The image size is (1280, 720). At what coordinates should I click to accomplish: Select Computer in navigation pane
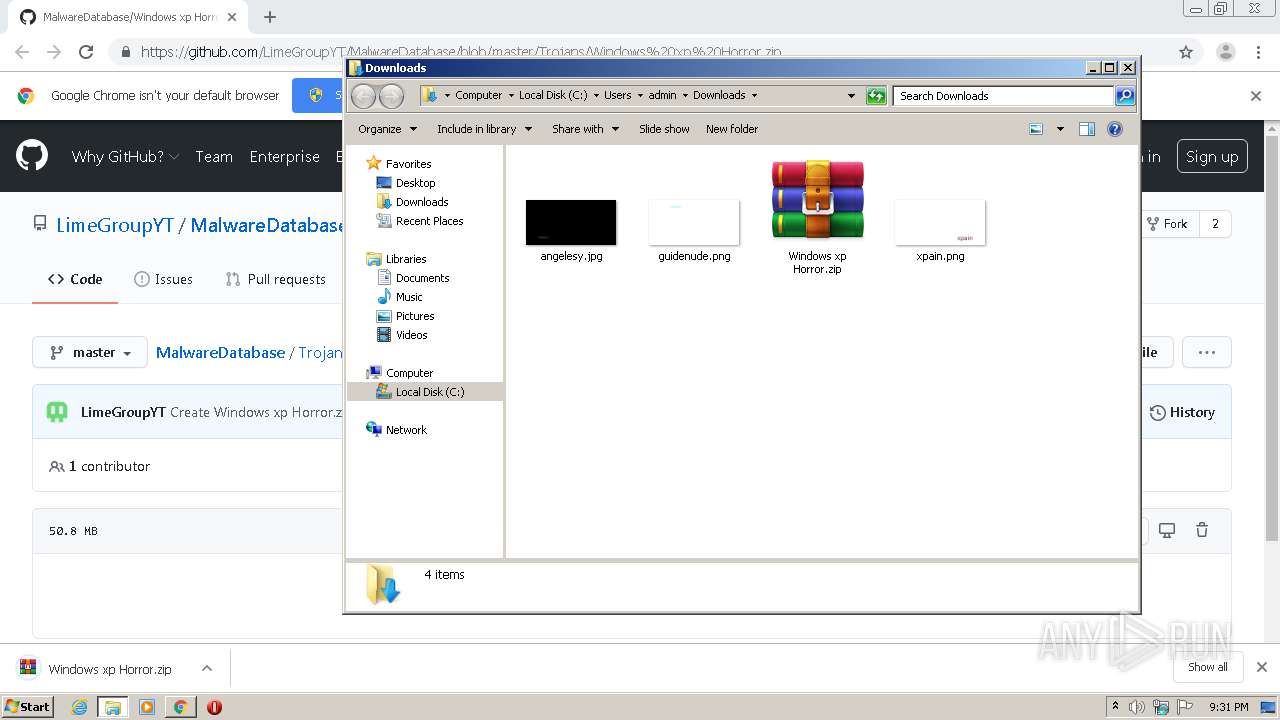click(409, 373)
